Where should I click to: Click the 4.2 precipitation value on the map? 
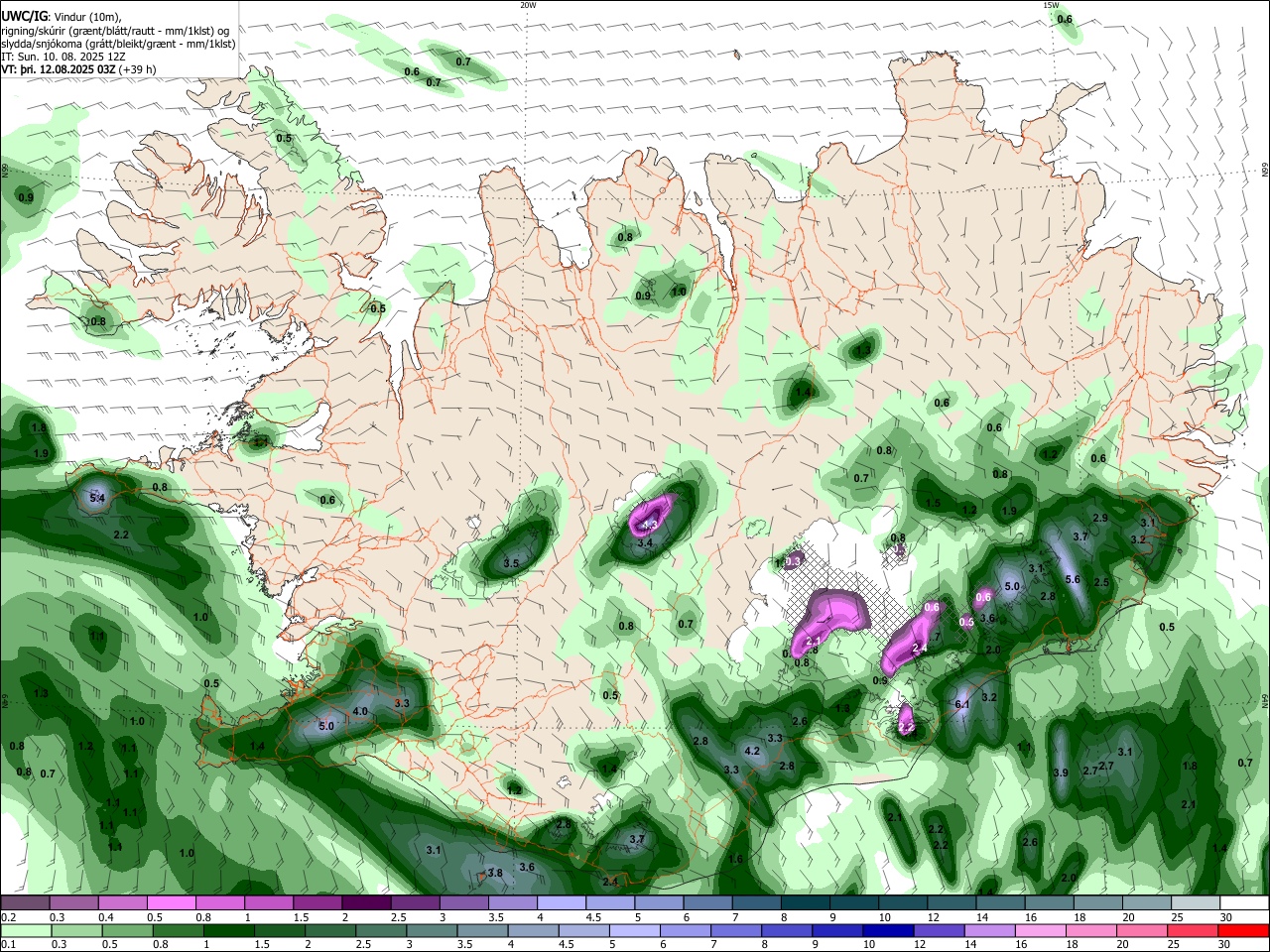[752, 751]
